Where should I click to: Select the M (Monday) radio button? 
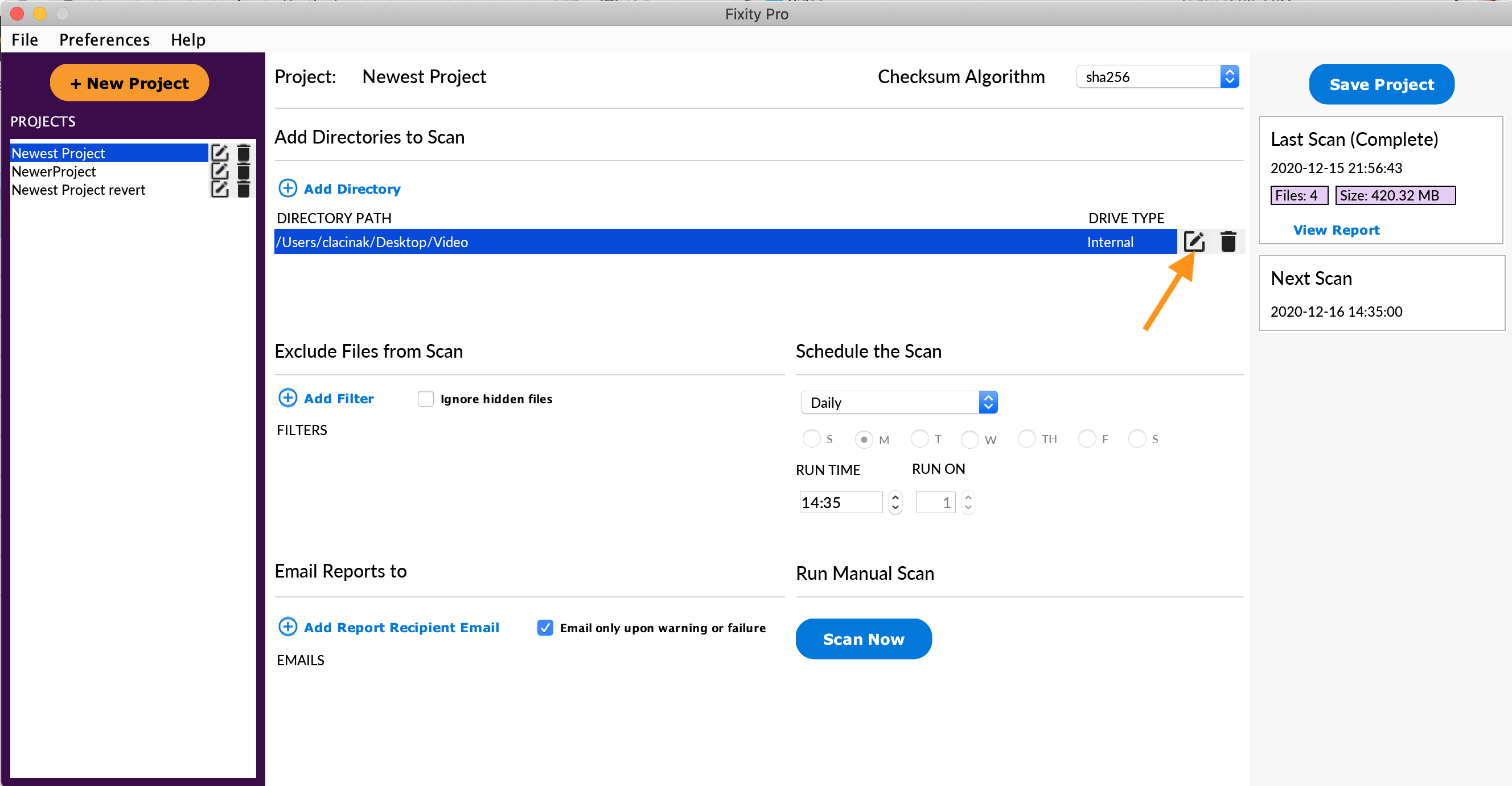(864, 439)
